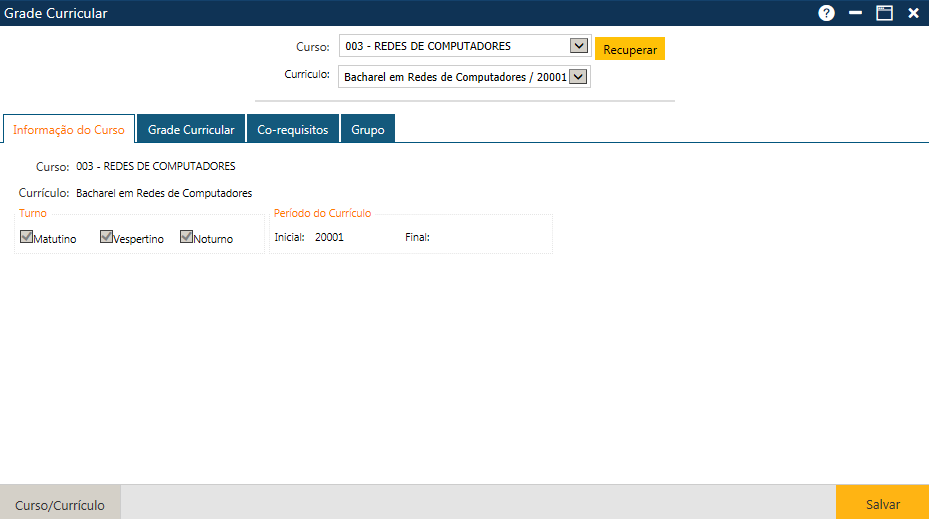Open the Co-requisitos tab
The width and height of the screenshot is (929, 519).
tap(292, 130)
